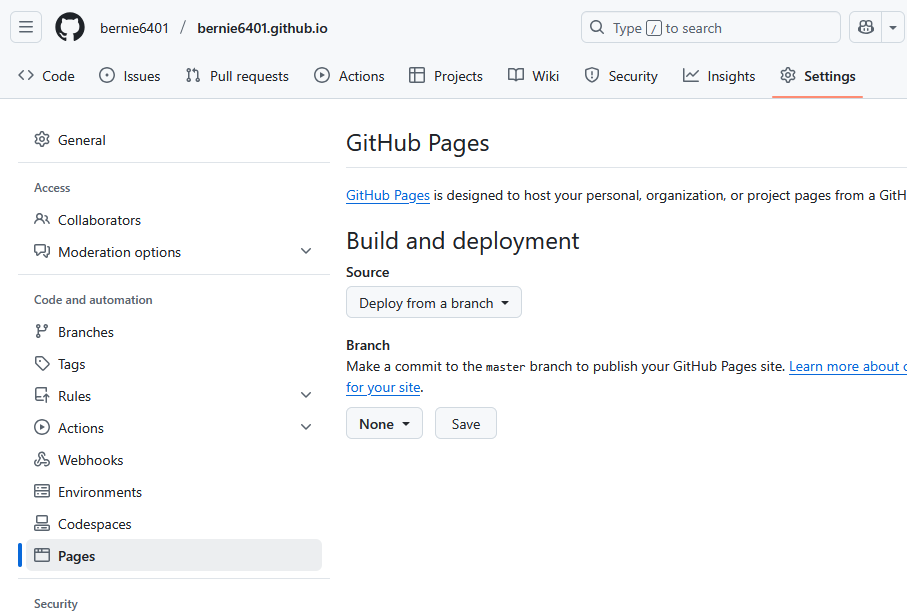Viewport: 907px width, 616px height.
Task: Open the hamburger navigation menu
Action: pos(26,27)
